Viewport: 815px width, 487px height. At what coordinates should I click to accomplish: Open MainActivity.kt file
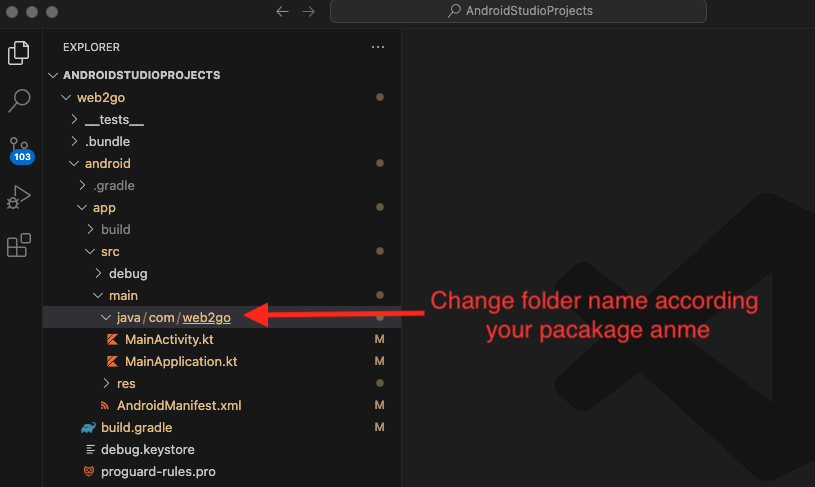[168, 339]
